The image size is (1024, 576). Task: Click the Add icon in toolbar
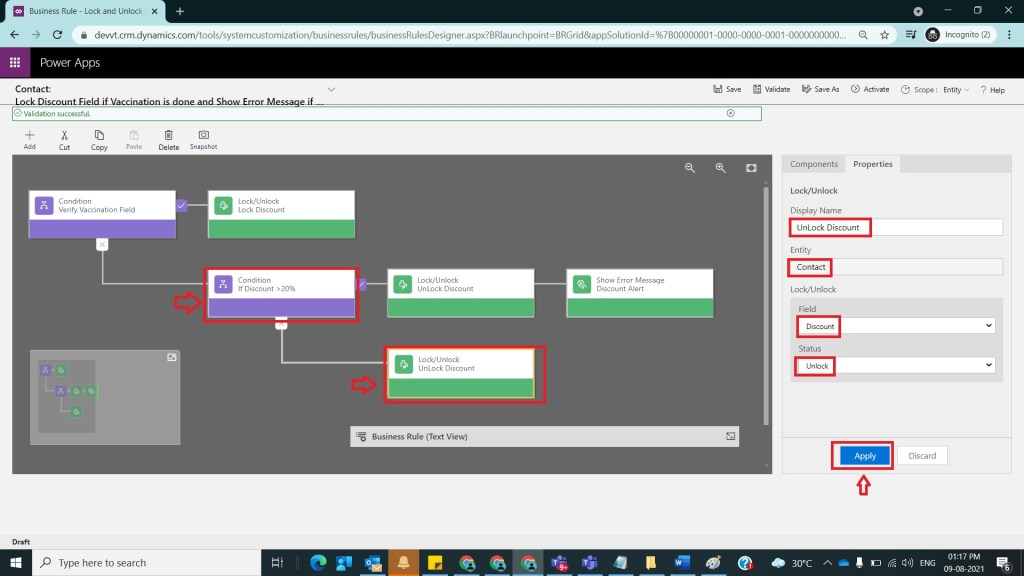pos(30,136)
